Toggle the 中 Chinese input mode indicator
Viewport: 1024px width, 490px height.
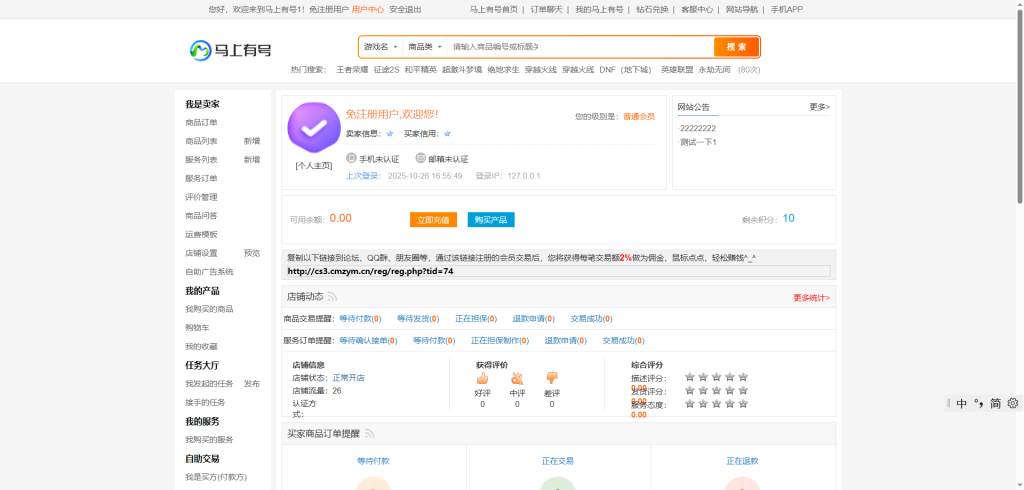pos(961,403)
